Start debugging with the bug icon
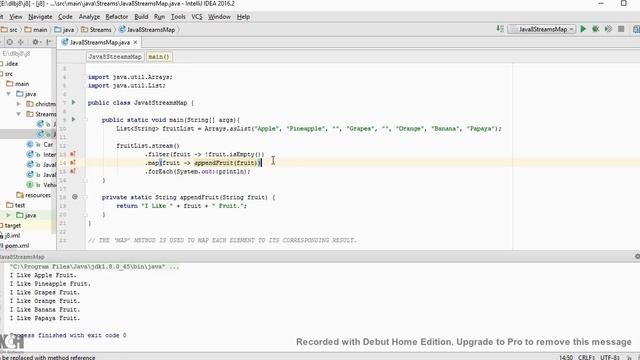 pyautogui.click(x=596, y=29)
